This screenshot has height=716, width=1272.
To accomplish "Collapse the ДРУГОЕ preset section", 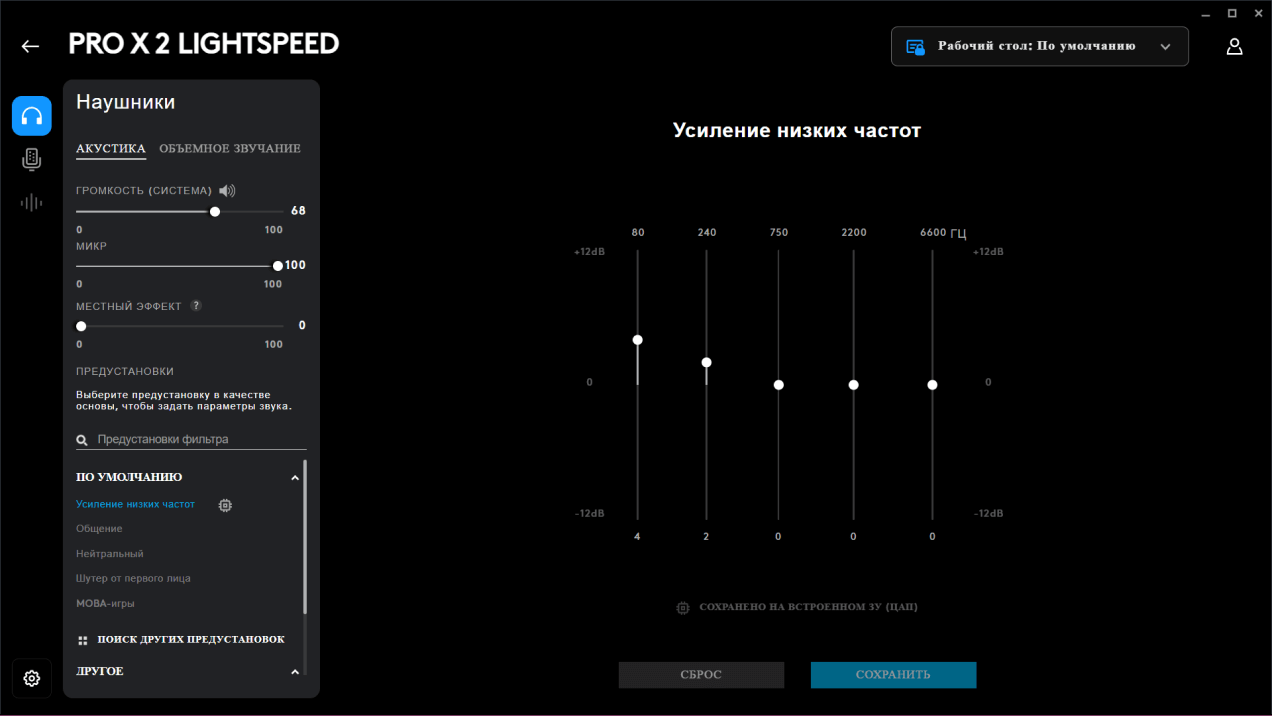I will (294, 672).
